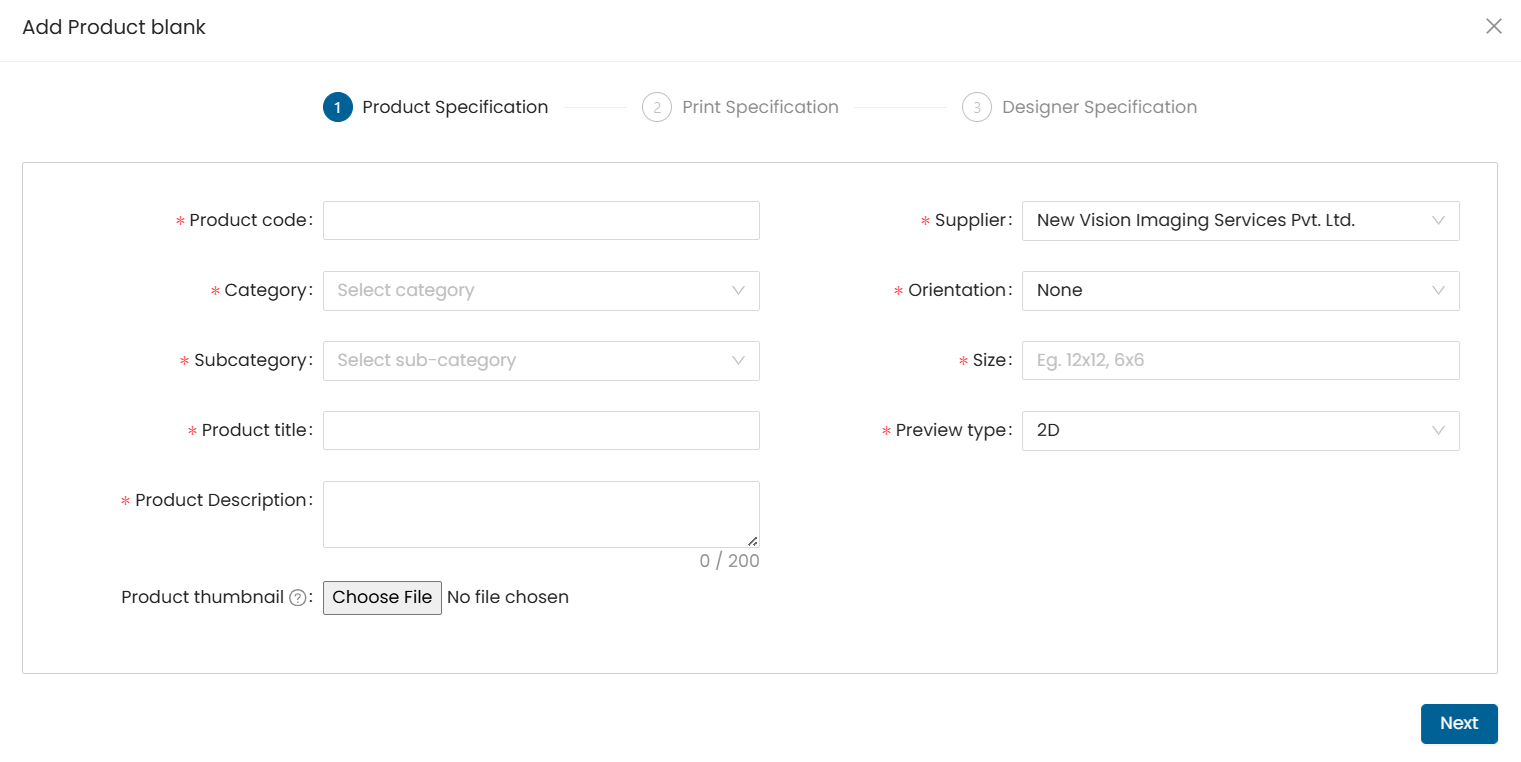The height and width of the screenshot is (762, 1521).
Task: Open the Preview type dropdown
Action: (x=1240, y=431)
